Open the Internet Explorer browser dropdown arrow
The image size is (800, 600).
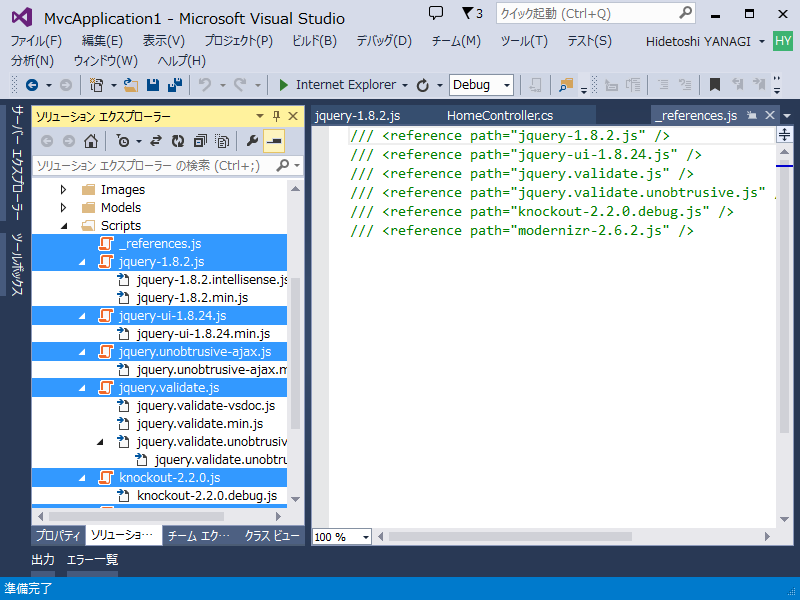tap(405, 85)
